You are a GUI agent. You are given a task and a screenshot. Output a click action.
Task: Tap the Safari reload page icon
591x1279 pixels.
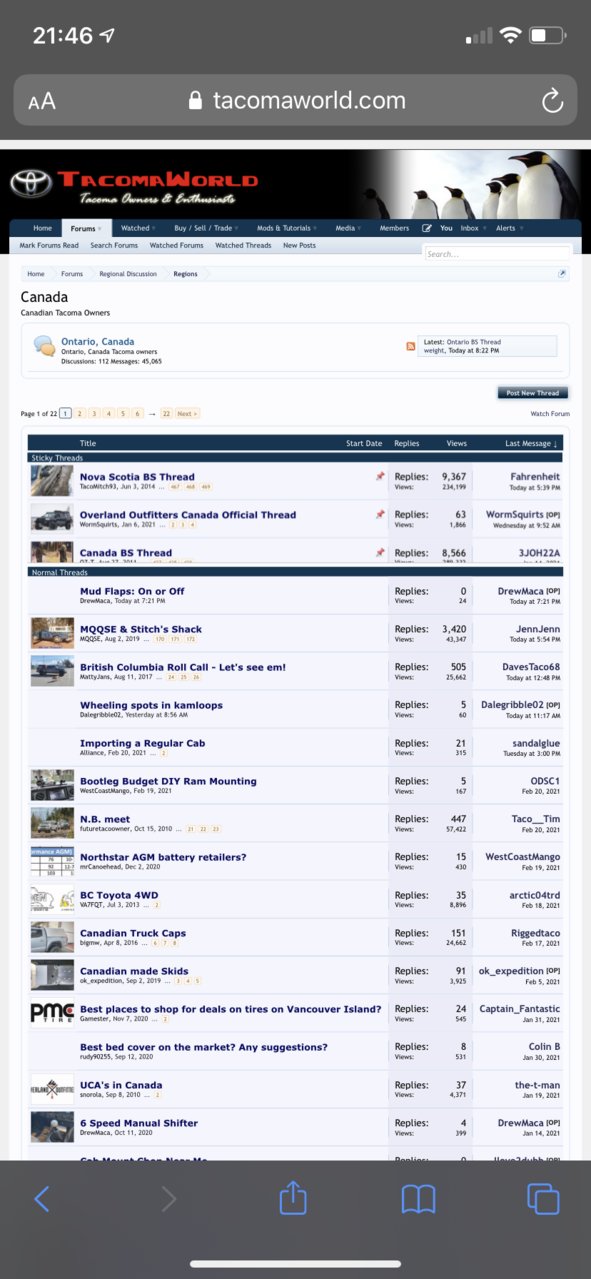(x=551, y=100)
